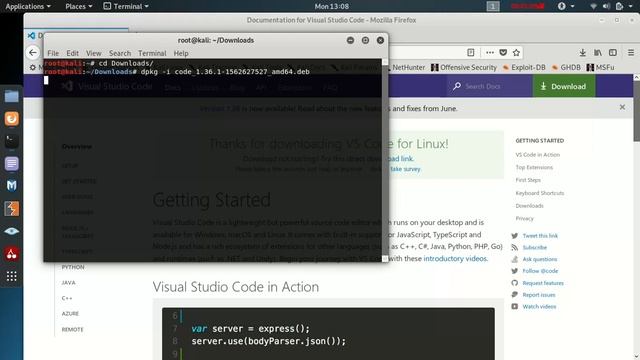Dismiss the version update banner
The image size is (640, 360).
point(622,107)
